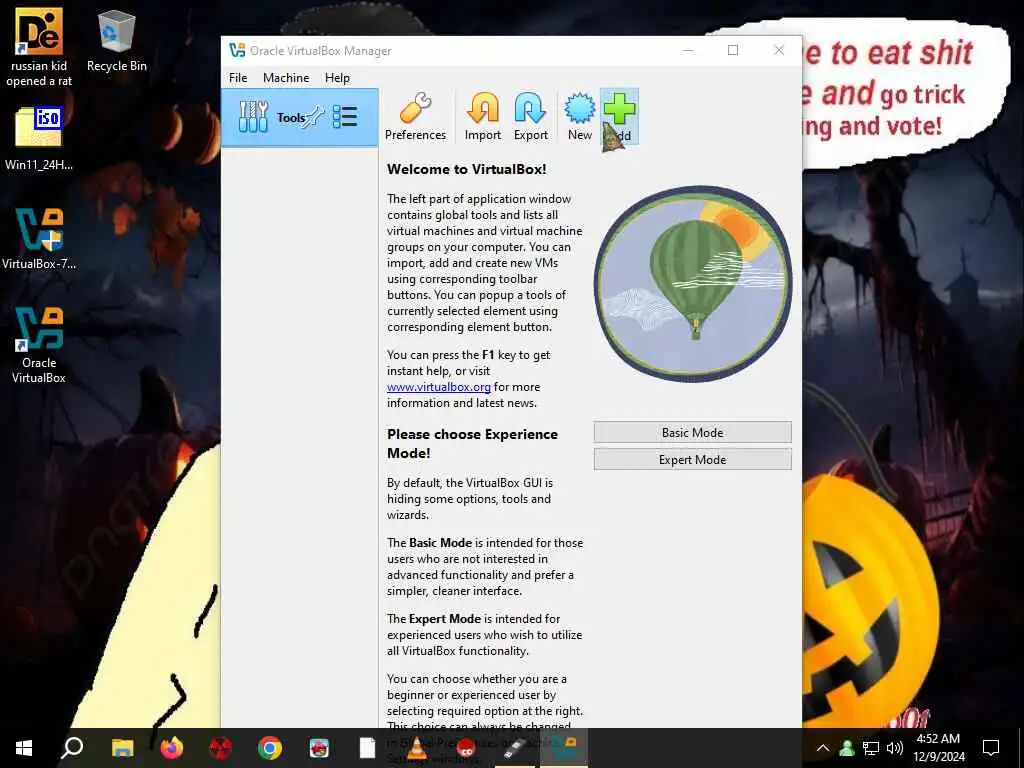Image resolution: width=1024 pixels, height=768 pixels.
Task: Open the Help menu
Action: (x=337, y=78)
